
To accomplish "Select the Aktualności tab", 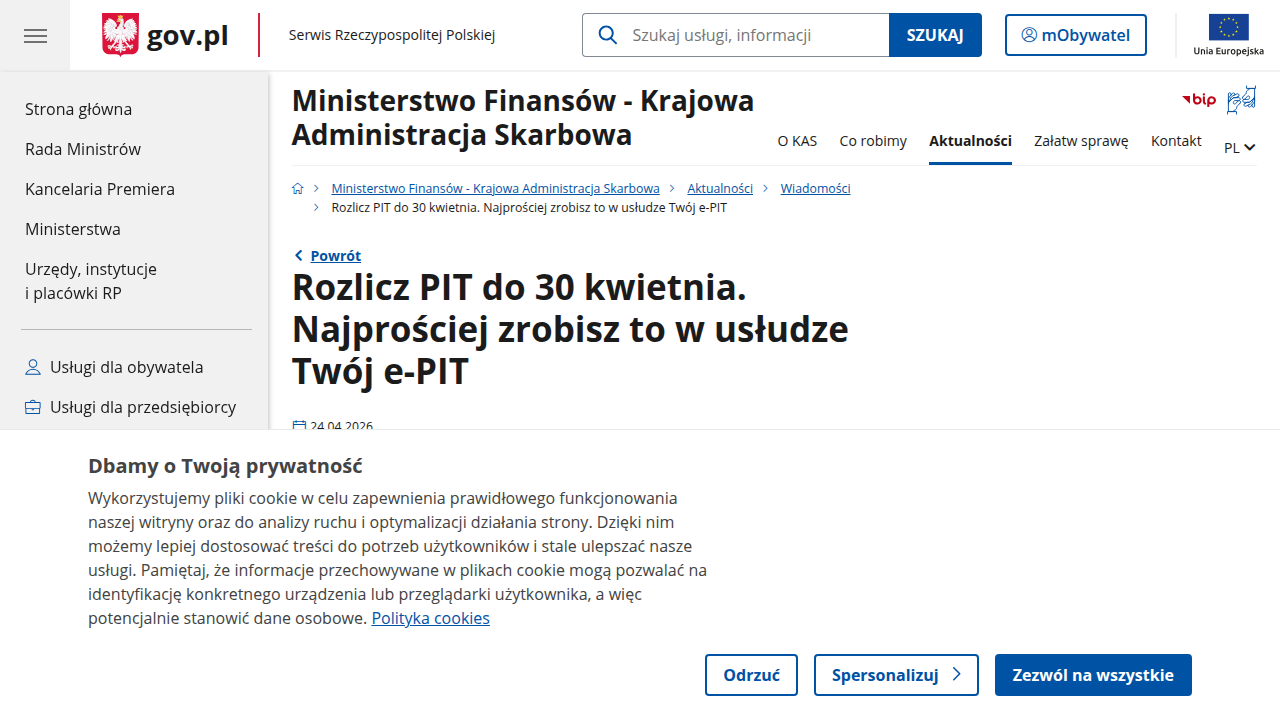I will click(x=970, y=141).
